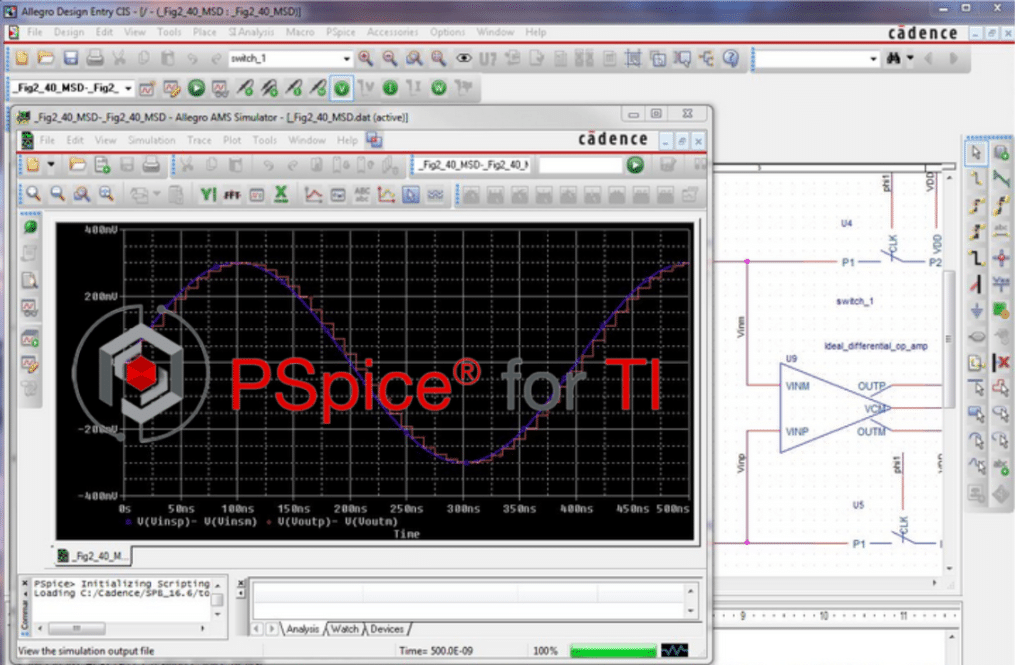Click the green run button in simulator toolbar
The width and height of the screenshot is (1024, 665).
point(634,165)
